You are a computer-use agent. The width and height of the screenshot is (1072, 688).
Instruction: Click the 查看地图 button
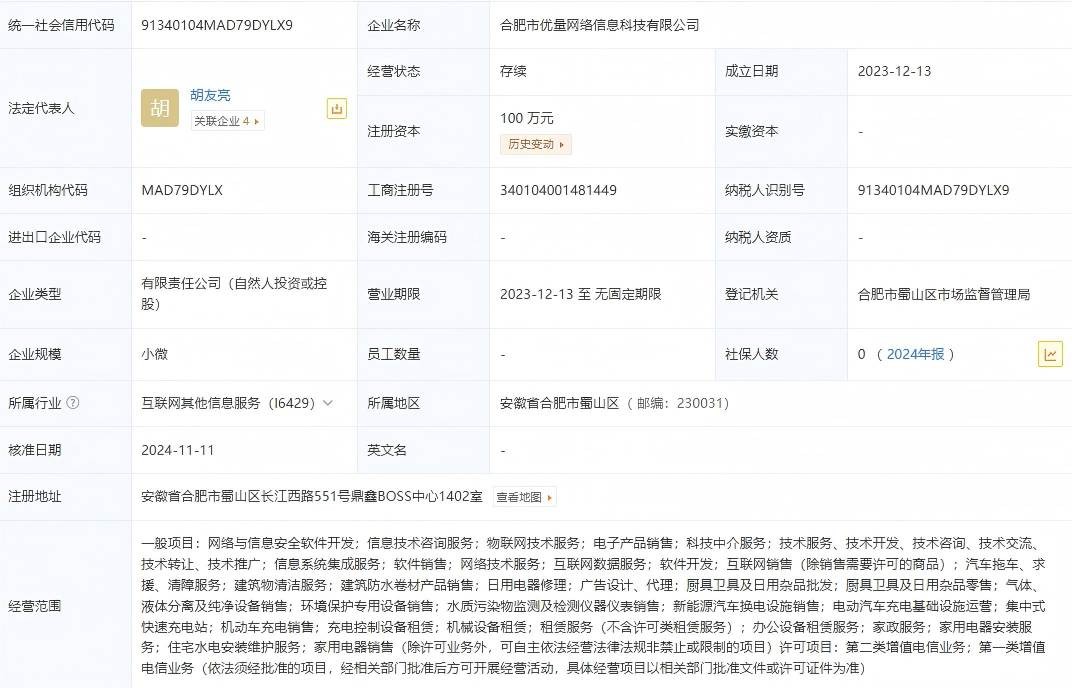(x=524, y=497)
